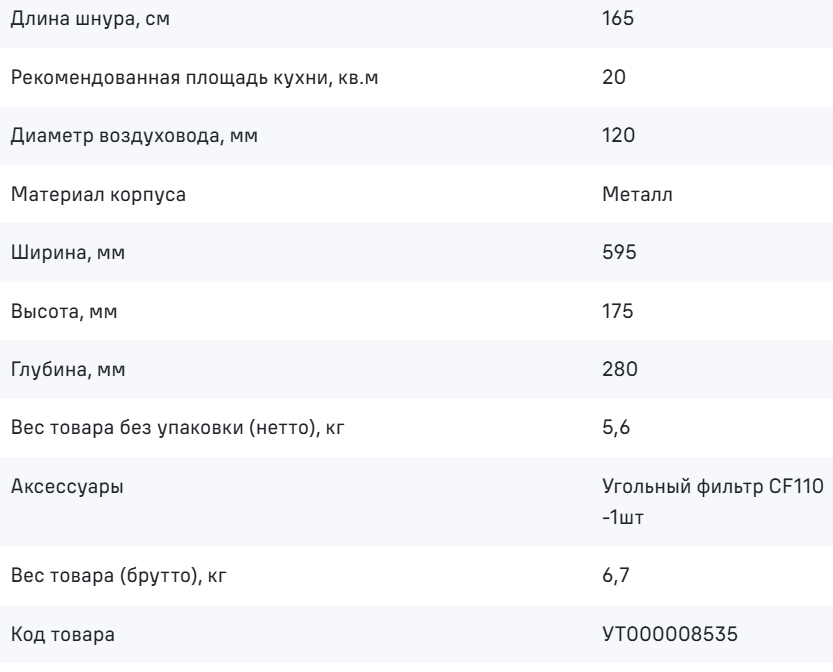The image size is (833, 672).
Task: Click the product code УТ000008535
Action: tap(670, 634)
